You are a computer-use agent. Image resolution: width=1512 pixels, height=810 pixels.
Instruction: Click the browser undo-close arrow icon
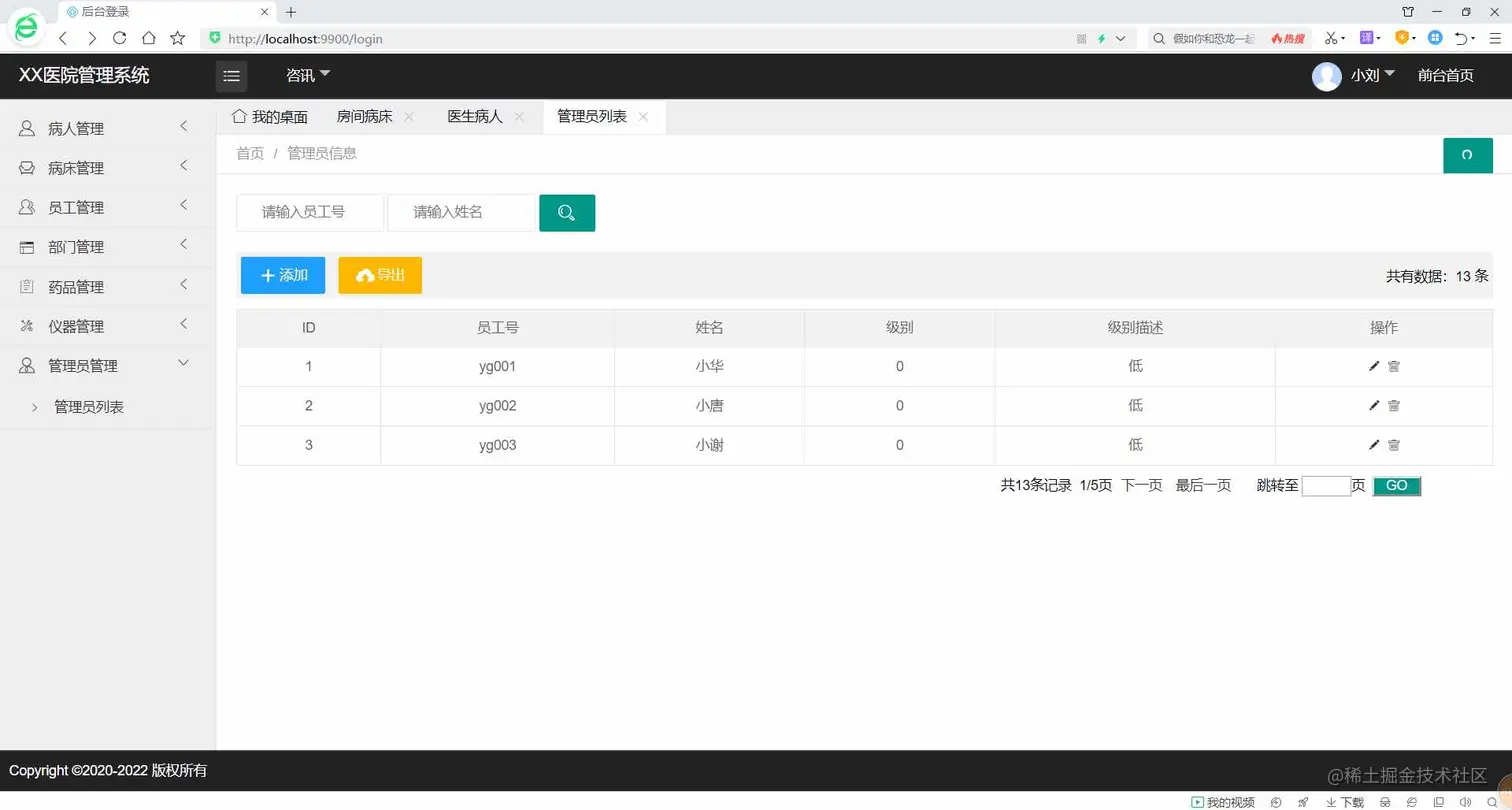click(x=1461, y=38)
